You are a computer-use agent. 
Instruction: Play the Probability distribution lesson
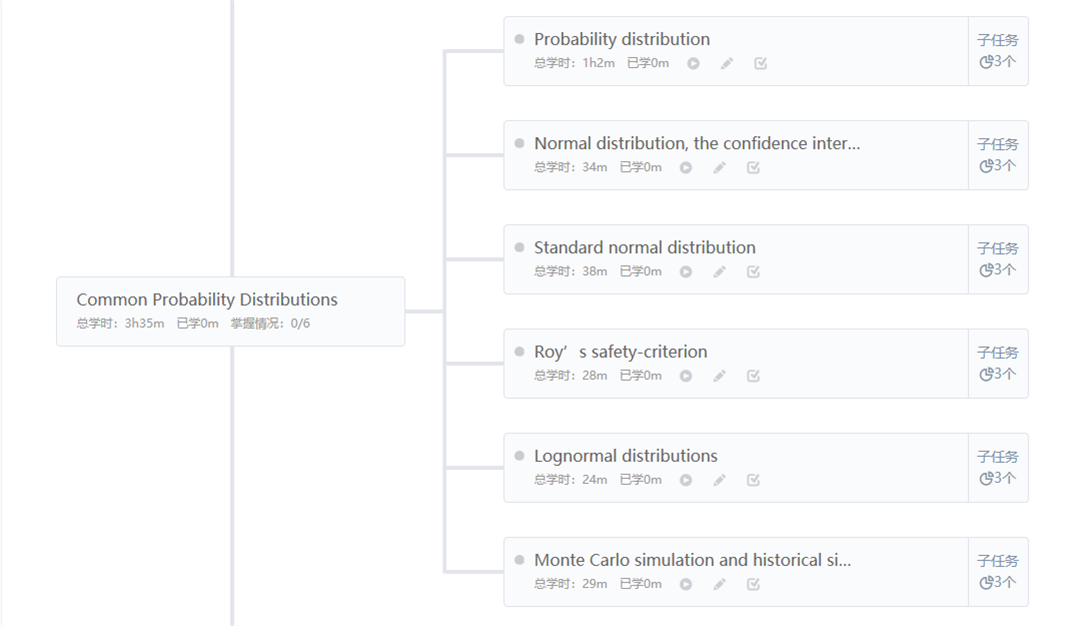pyautogui.click(x=693, y=64)
